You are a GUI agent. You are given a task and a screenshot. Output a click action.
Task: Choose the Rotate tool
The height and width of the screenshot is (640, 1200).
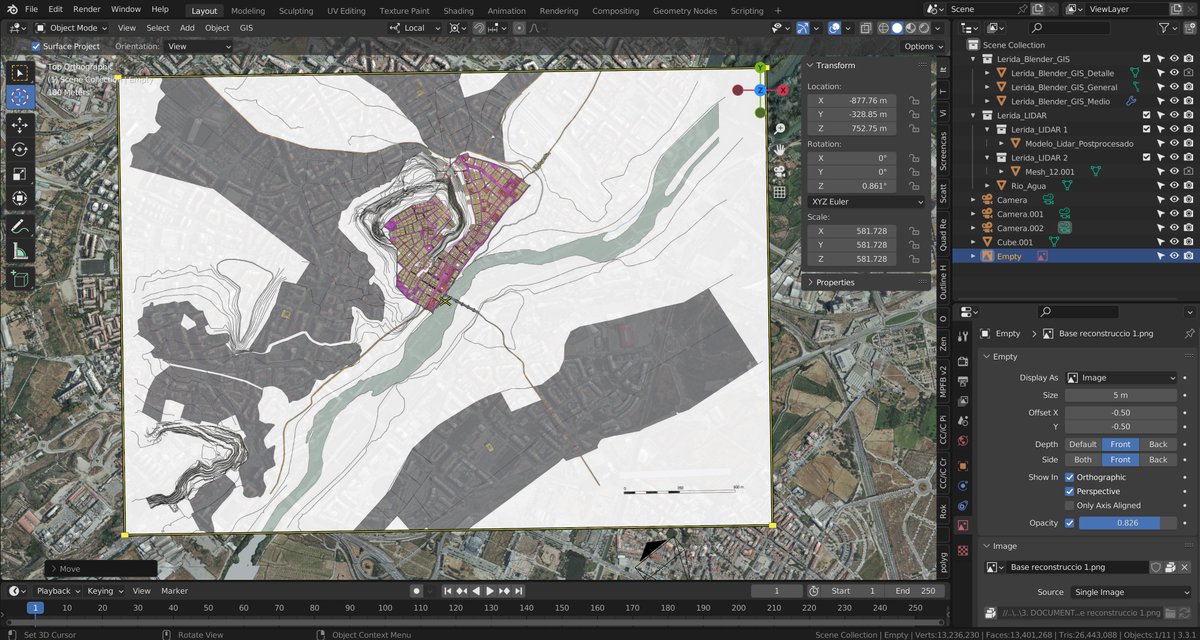[x=20, y=149]
